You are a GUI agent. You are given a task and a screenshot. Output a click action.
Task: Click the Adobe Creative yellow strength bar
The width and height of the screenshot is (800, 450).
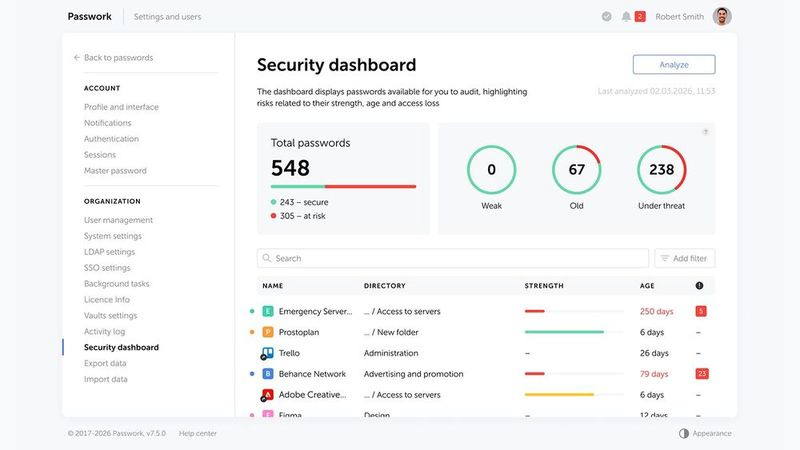point(559,395)
